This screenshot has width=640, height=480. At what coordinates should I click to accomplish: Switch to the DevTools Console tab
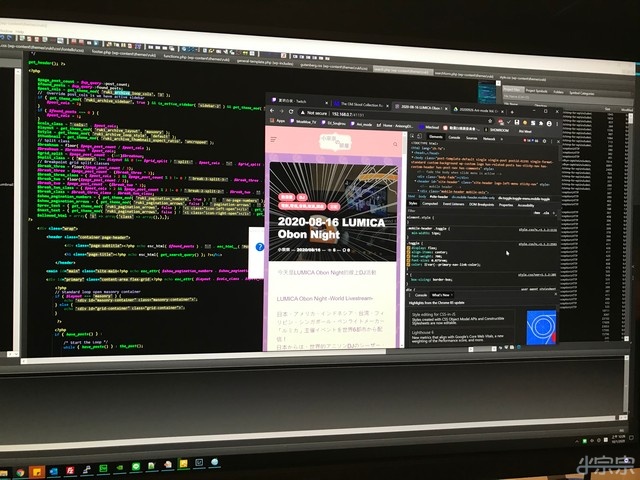[457, 140]
